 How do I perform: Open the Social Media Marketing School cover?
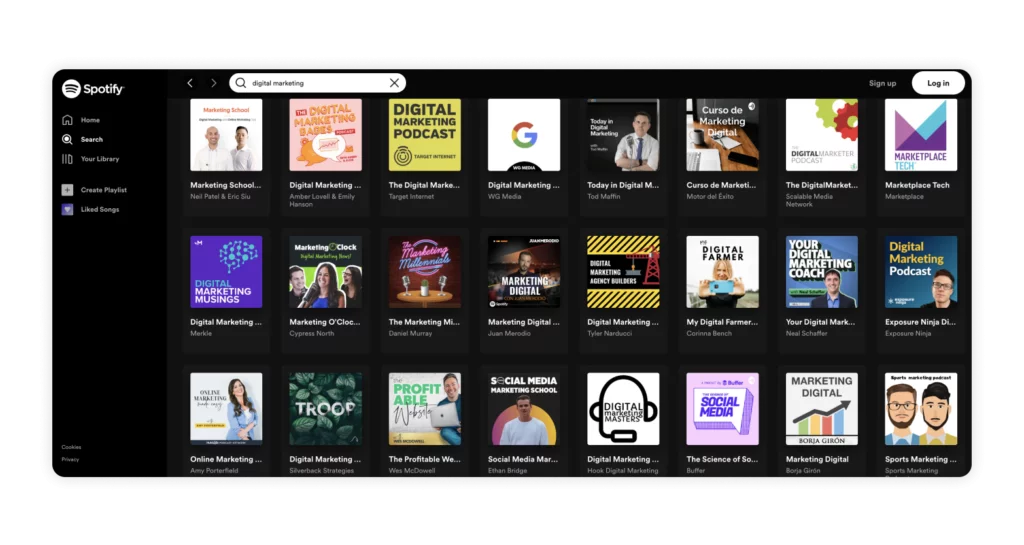[x=524, y=409]
